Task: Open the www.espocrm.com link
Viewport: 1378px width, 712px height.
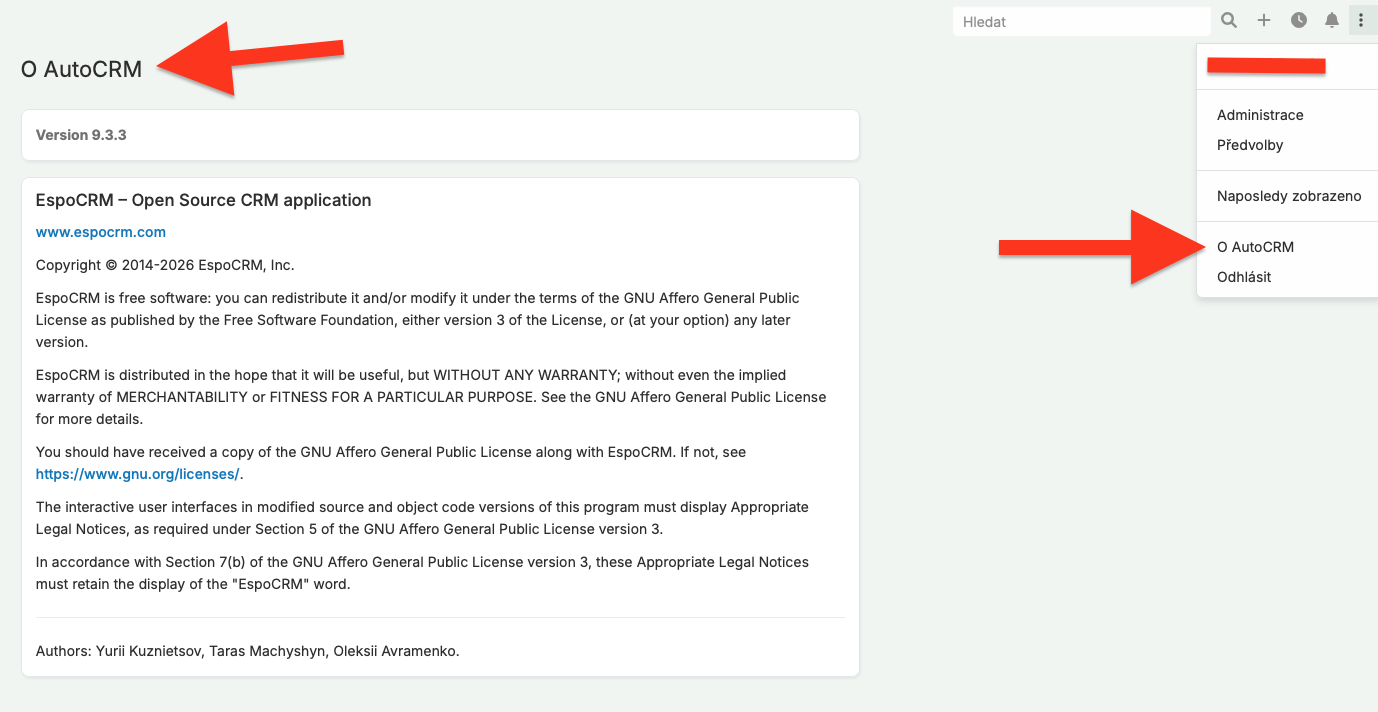Action: click(x=101, y=232)
